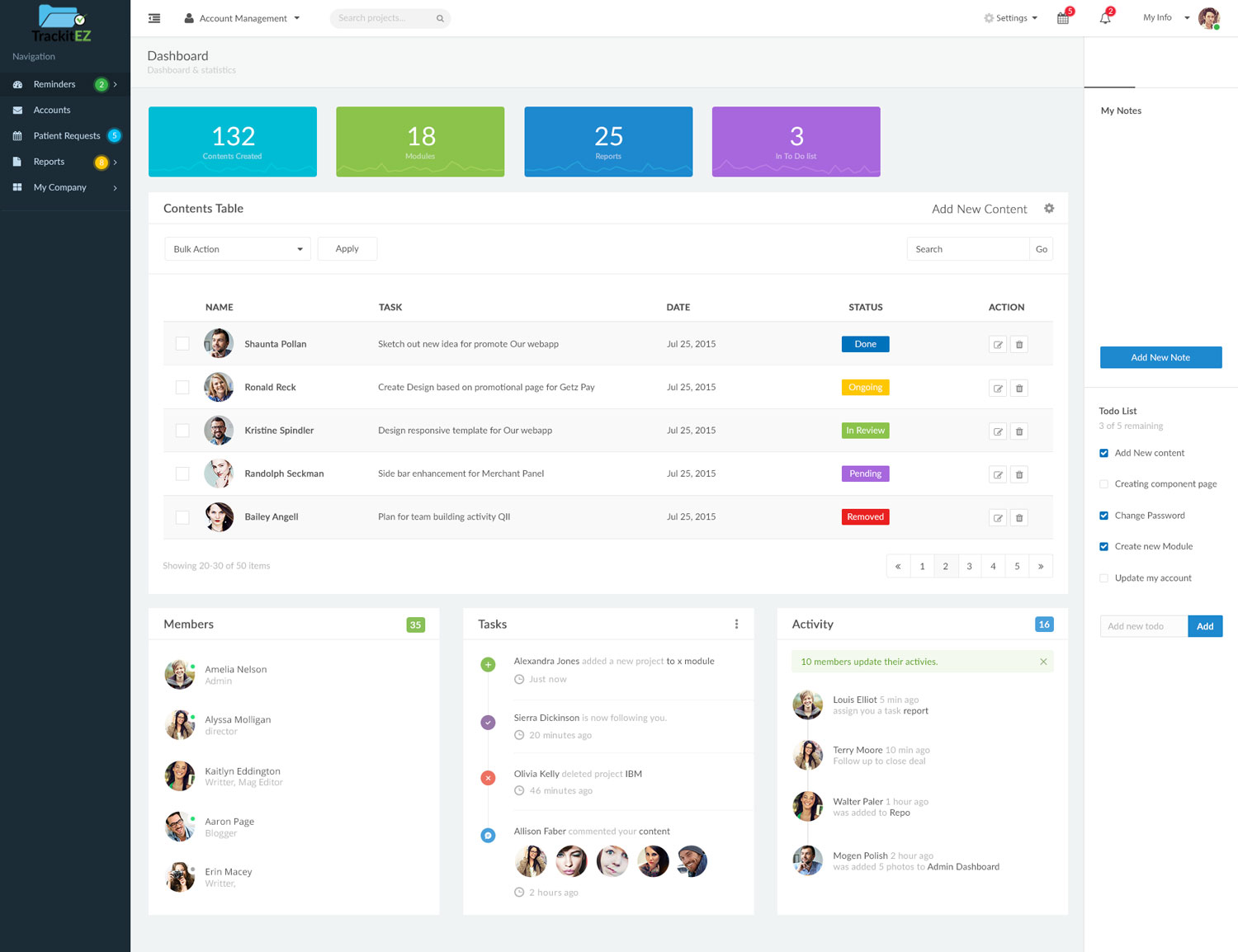Viewport: 1238px width, 952px height.
Task: Go to page 3 of contents table
Action: [970, 566]
